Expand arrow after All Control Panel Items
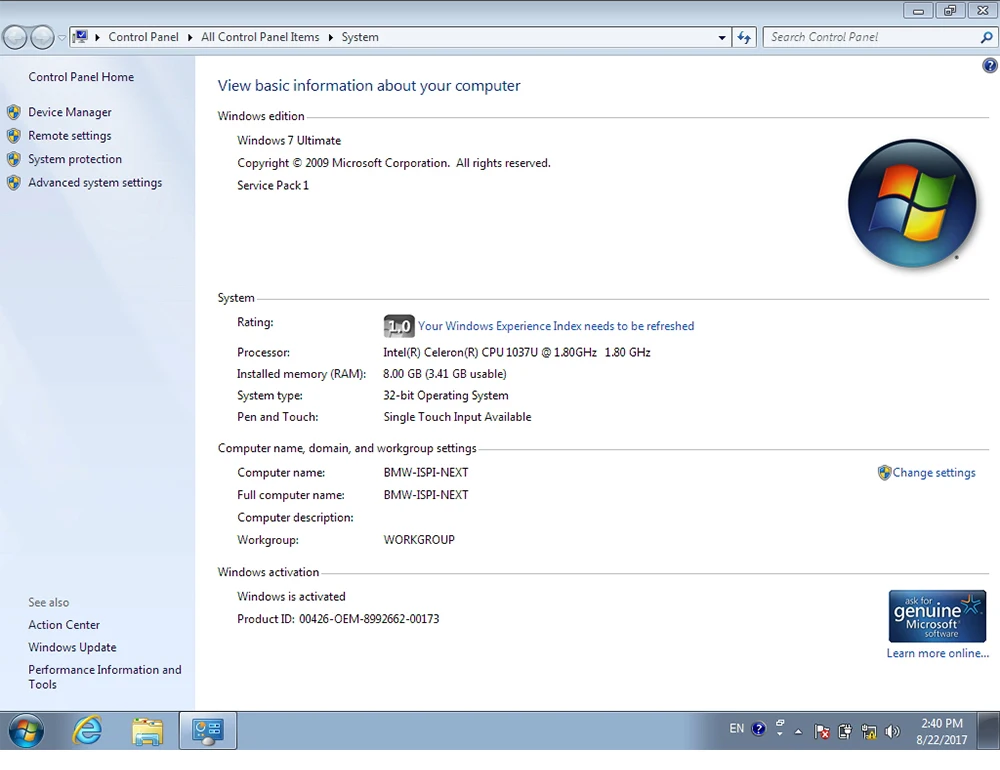Image resolution: width=1000 pixels, height=770 pixels. click(330, 38)
